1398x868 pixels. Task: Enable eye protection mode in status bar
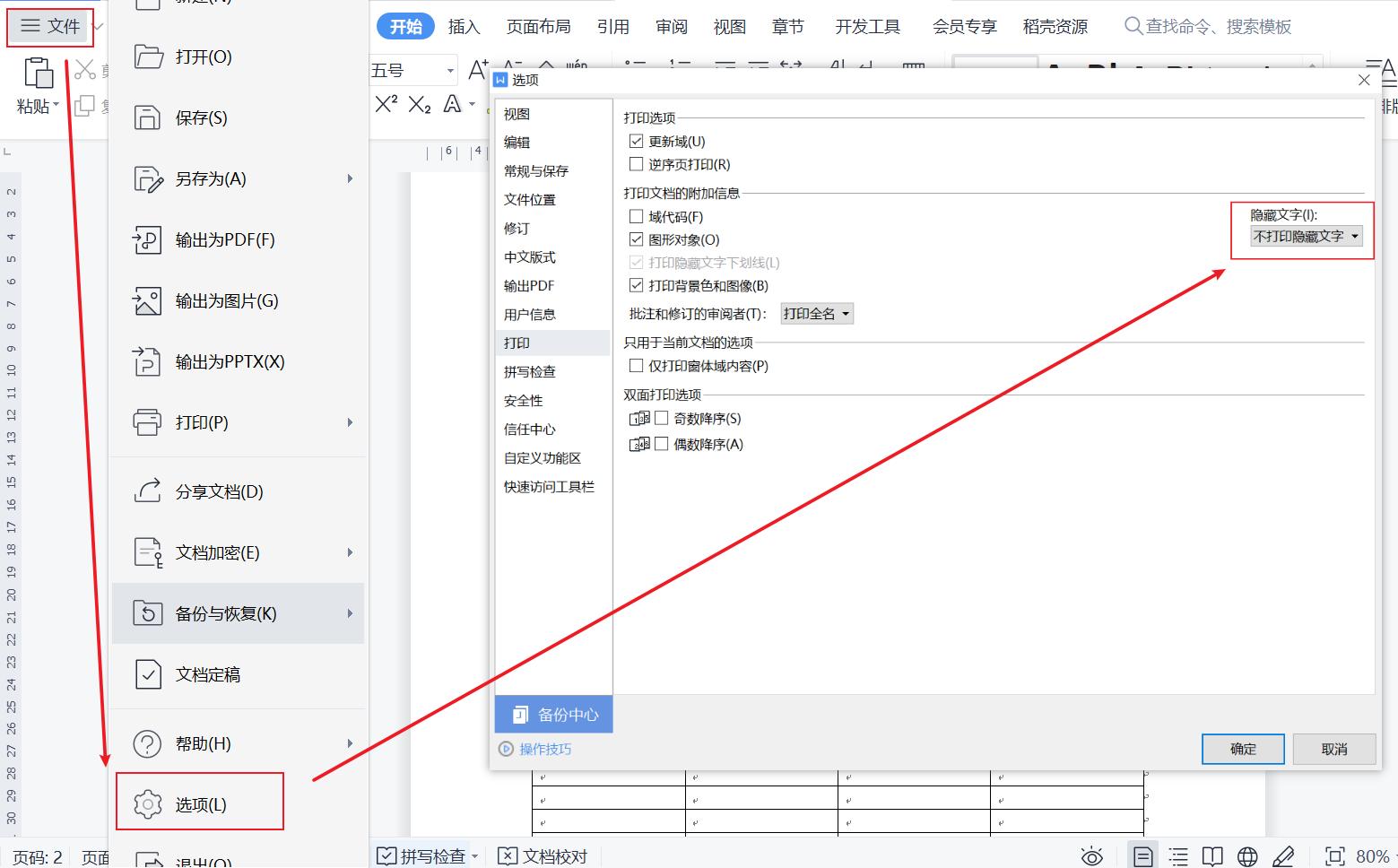pyautogui.click(x=1091, y=855)
